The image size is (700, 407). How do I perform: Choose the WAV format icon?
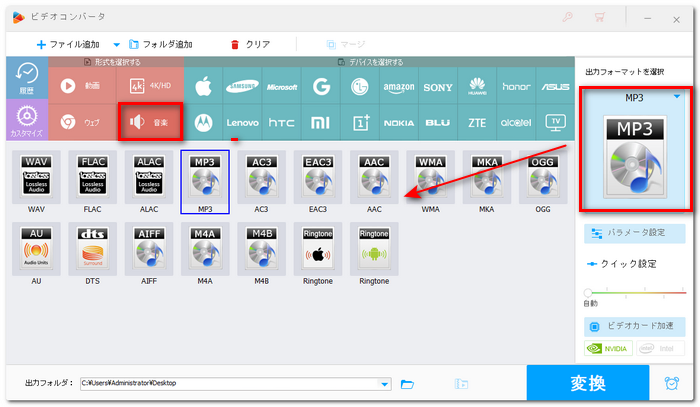click(x=36, y=180)
